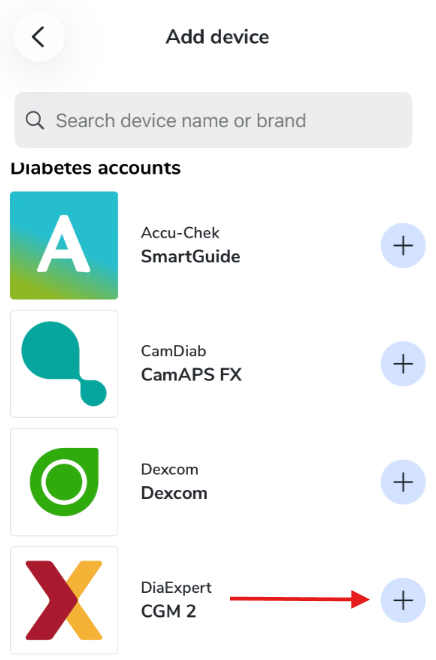
Task: Add CamAPS FX using its plus icon
Action: point(403,364)
